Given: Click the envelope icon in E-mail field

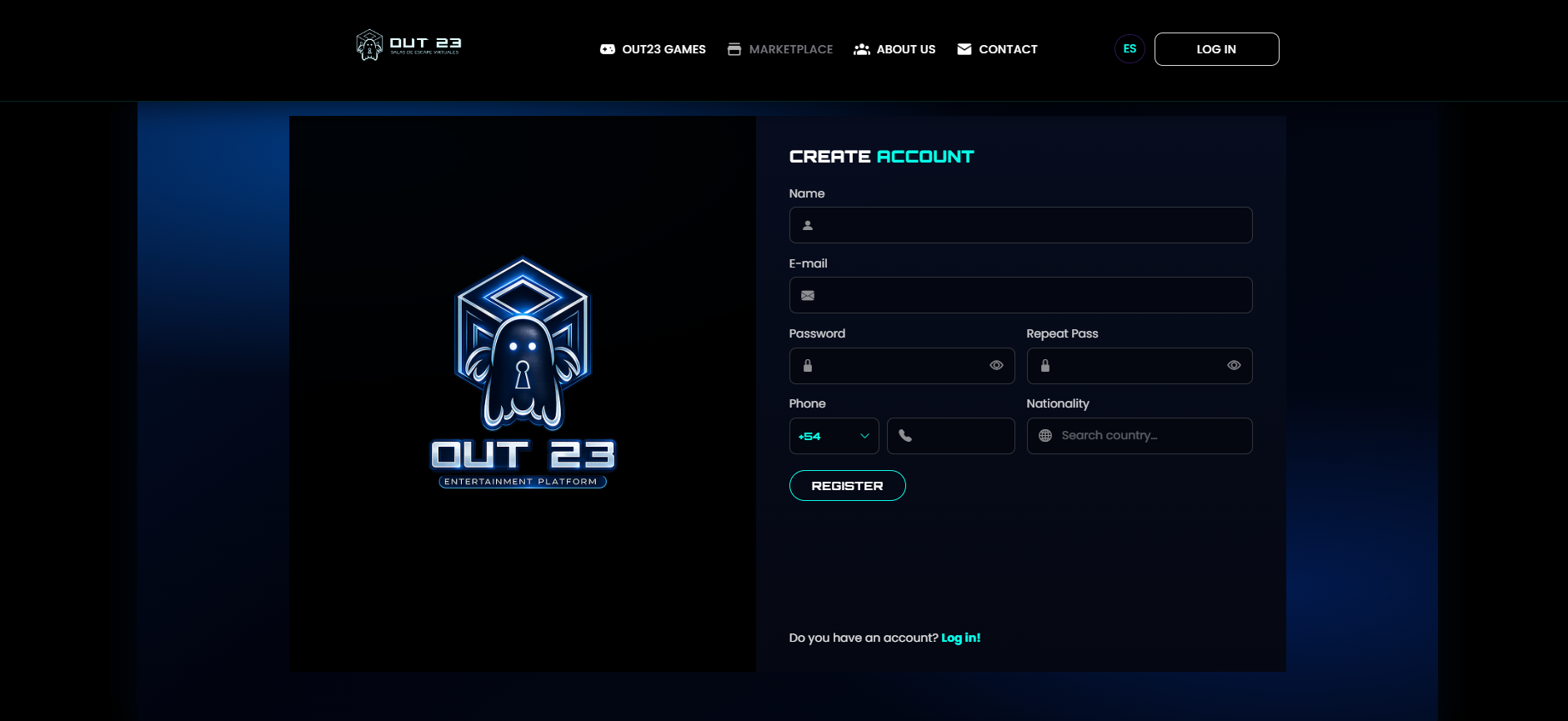Looking at the screenshot, I should click(x=808, y=295).
